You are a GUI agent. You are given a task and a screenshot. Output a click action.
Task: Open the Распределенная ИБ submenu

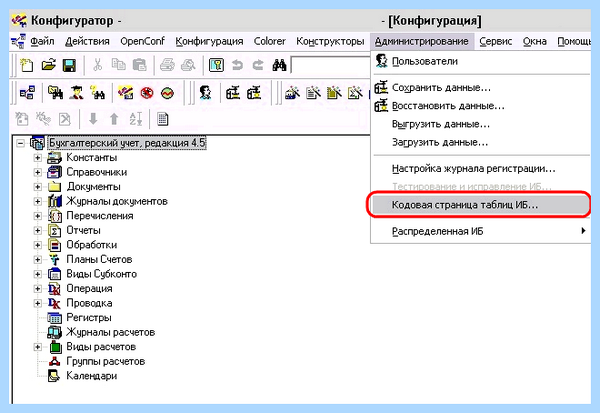pyautogui.click(x=481, y=231)
